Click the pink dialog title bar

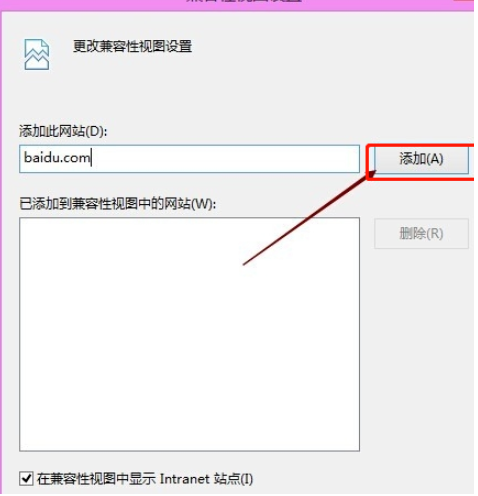point(237,4)
